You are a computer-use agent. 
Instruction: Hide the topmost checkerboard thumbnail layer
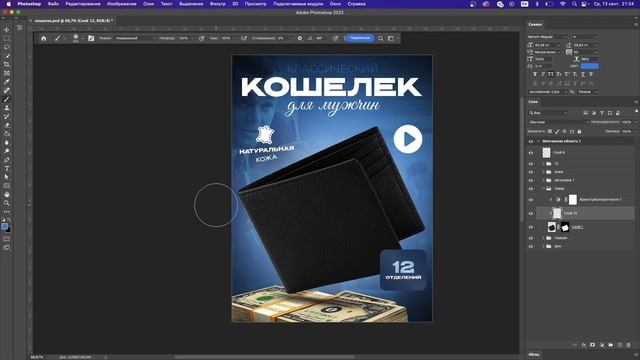pyautogui.click(x=531, y=153)
